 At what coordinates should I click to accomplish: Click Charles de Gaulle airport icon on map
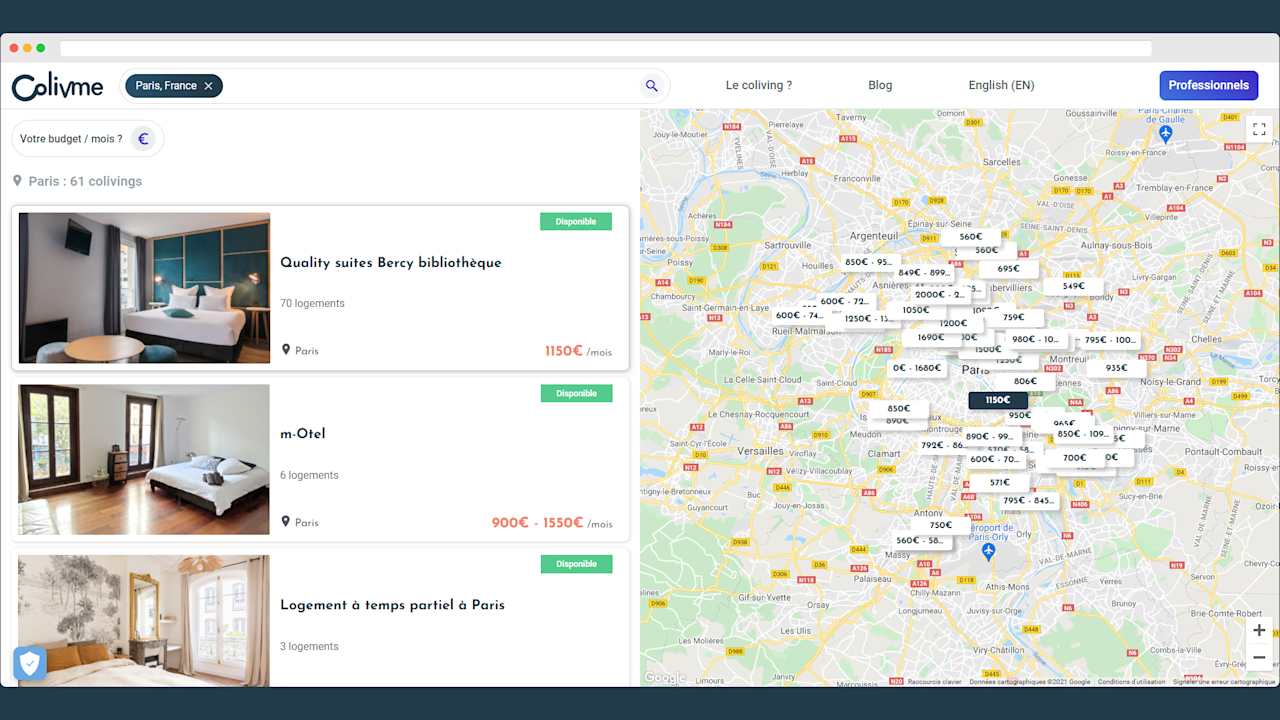pyautogui.click(x=1165, y=133)
